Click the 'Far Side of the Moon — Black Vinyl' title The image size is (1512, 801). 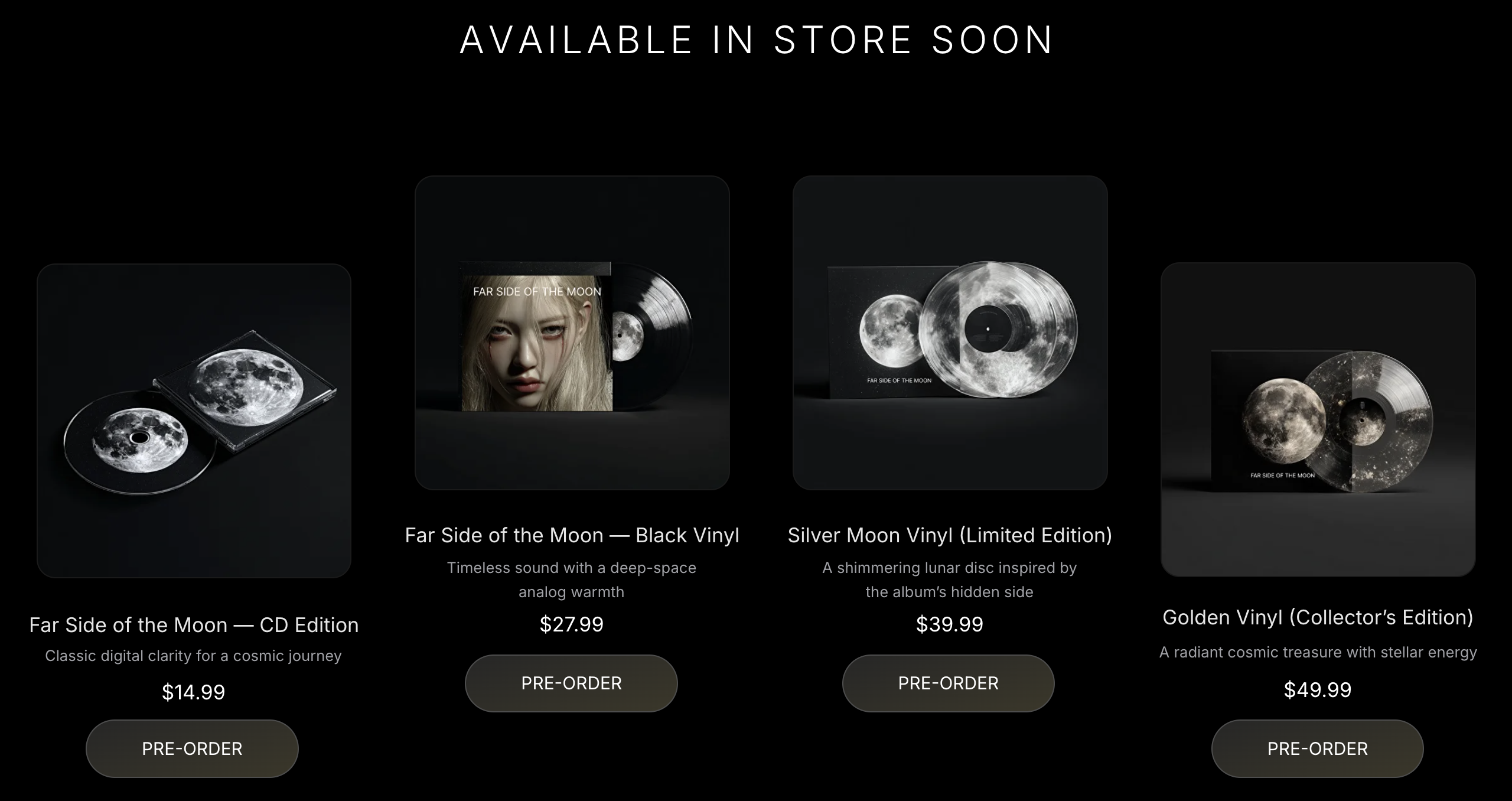click(x=572, y=535)
